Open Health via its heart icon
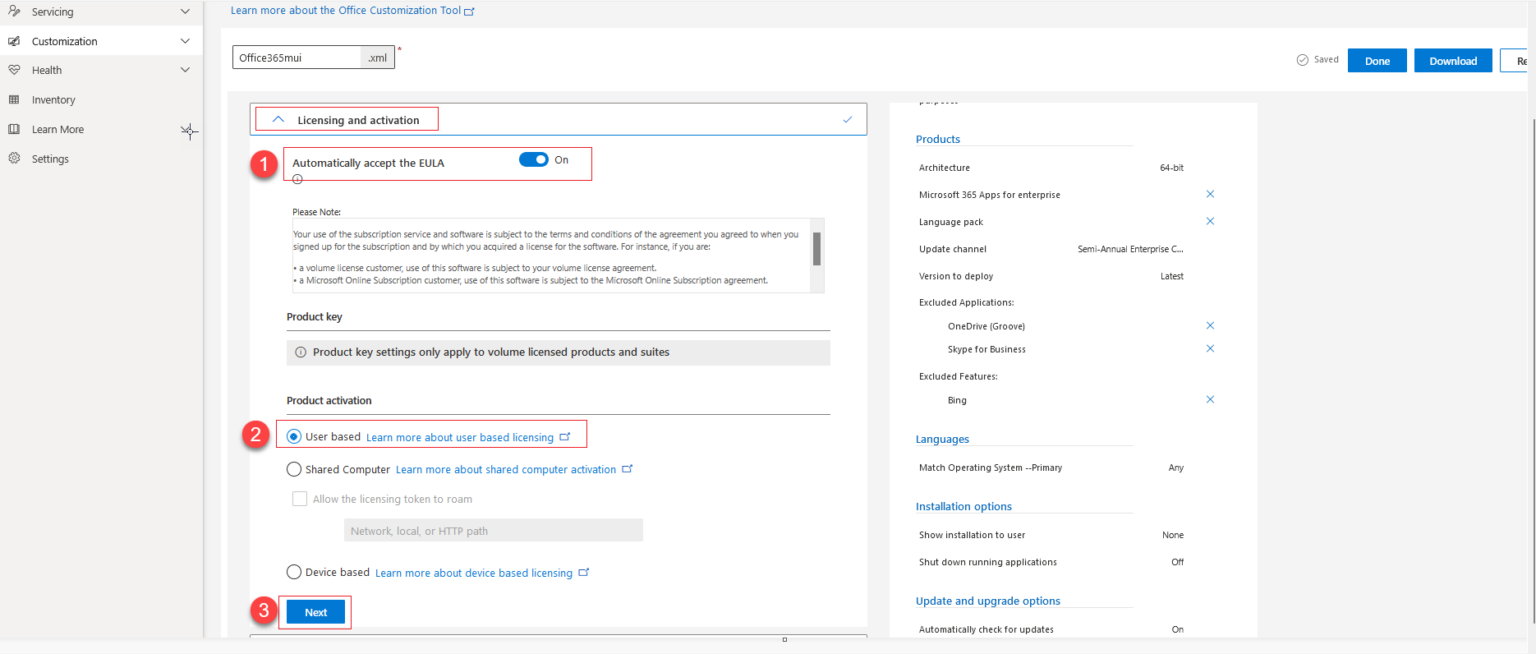This screenshot has width=1536, height=654. pos(15,70)
